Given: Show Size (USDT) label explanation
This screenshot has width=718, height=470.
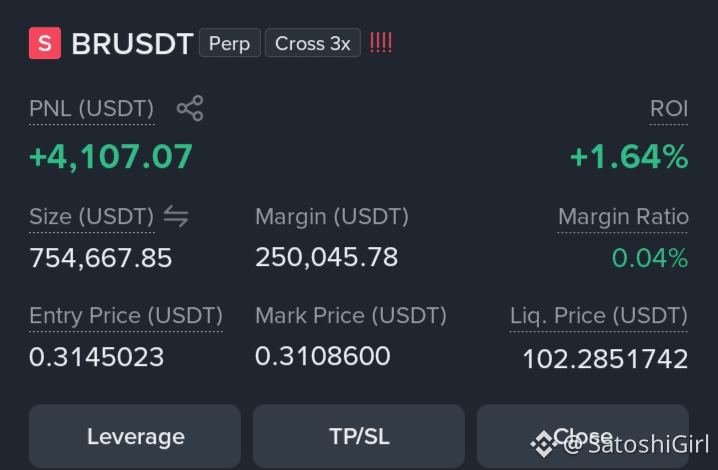Looking at the screenshot, I should (92, 217).
